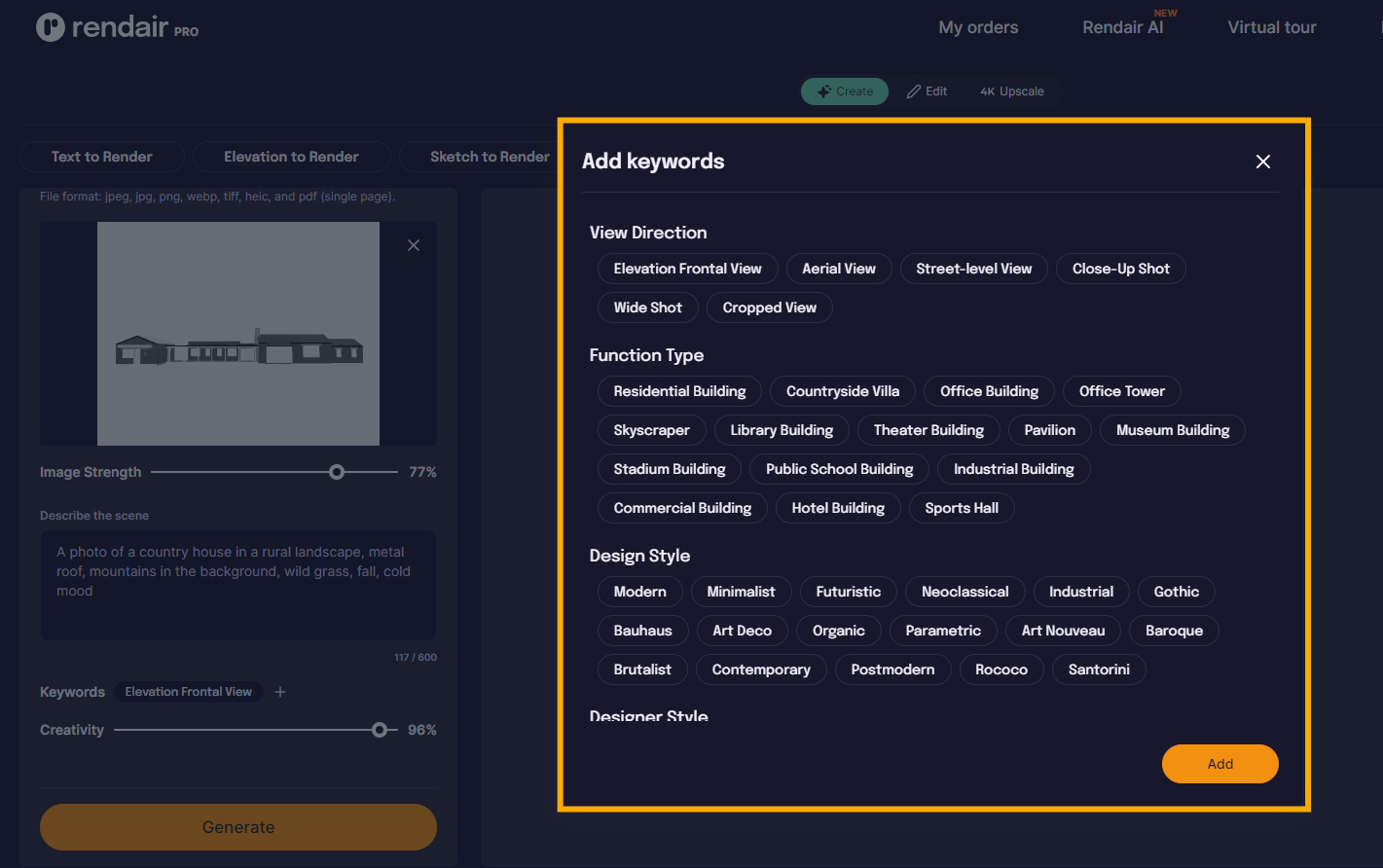Open My orders from top navigation

tap(978, 27)
